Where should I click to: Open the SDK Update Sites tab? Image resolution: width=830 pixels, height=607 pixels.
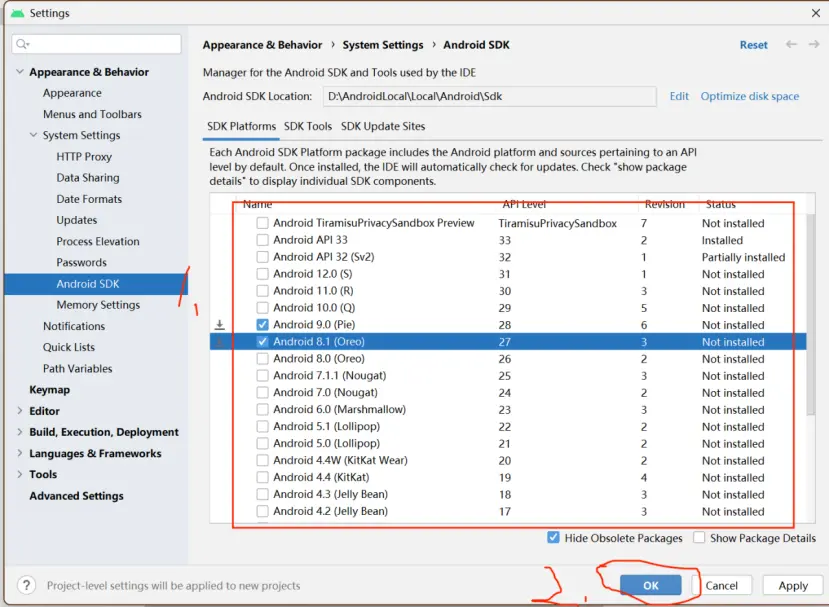click(383, 126)
